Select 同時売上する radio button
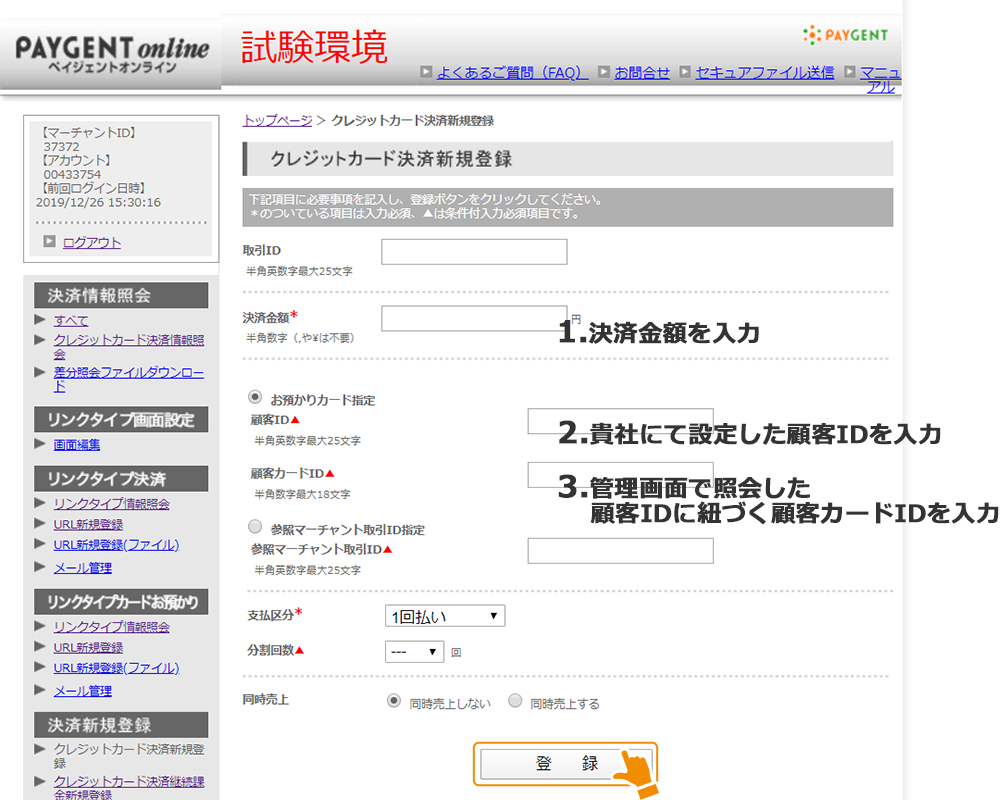 [515, 701]
